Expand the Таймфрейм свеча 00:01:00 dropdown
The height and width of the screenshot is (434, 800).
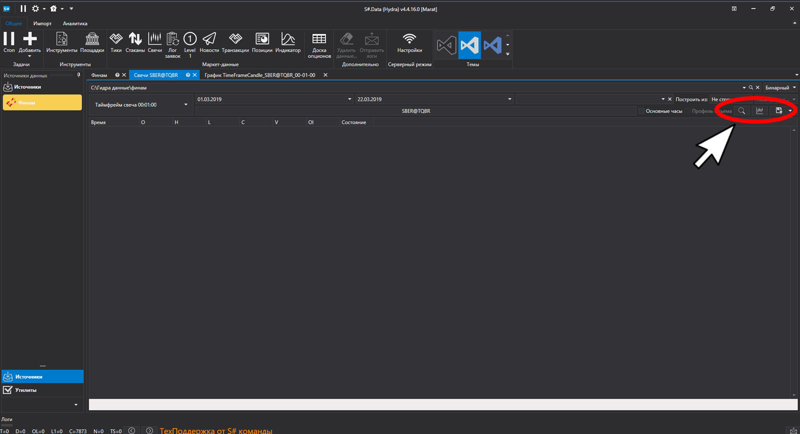186,105
